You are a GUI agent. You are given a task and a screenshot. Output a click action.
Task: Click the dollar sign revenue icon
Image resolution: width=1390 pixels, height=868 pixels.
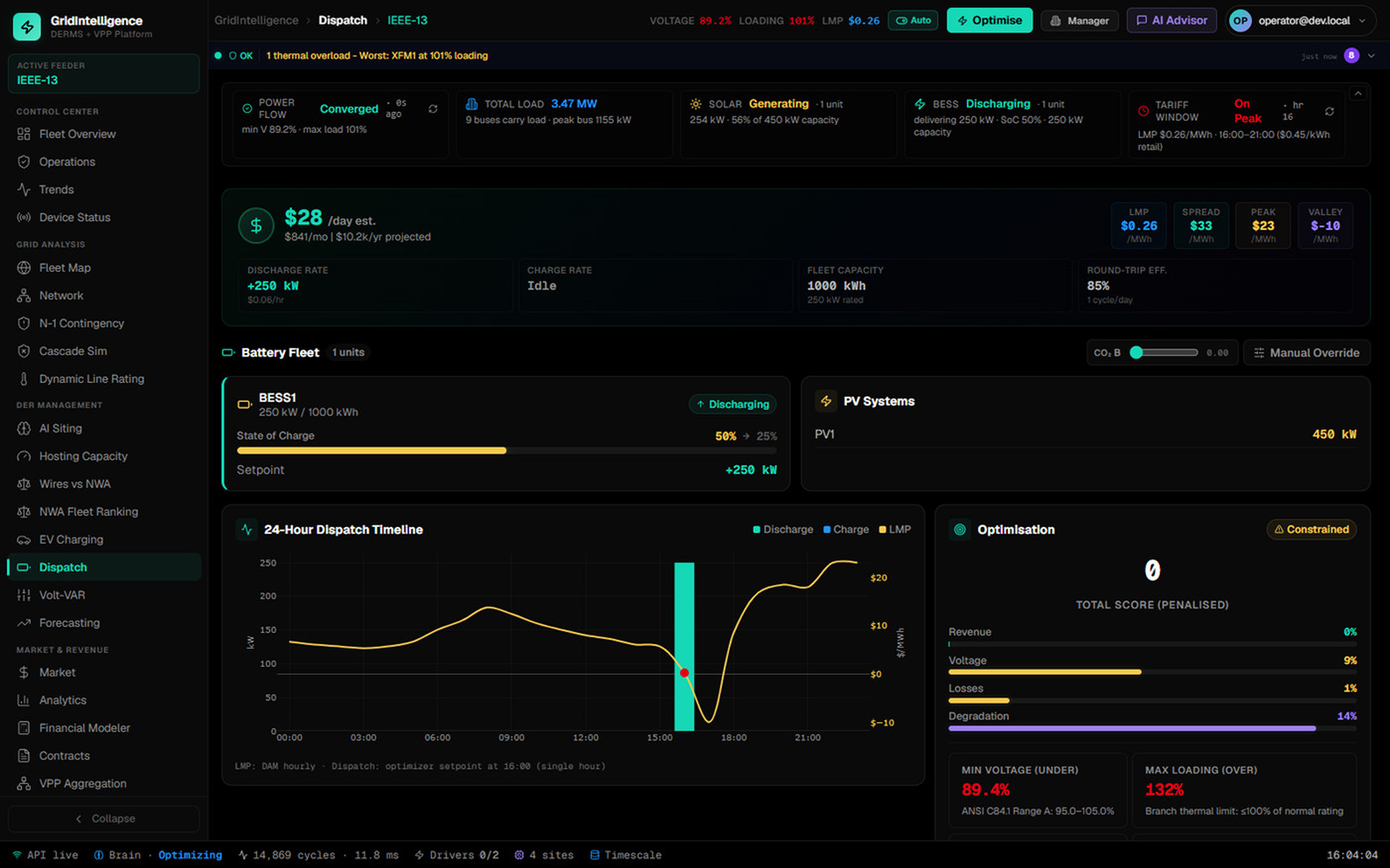[256, 226]
